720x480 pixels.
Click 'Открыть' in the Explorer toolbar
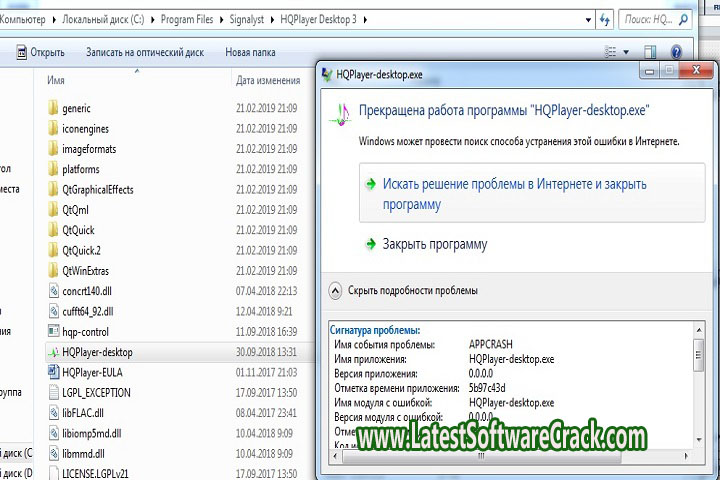(40, 52)
